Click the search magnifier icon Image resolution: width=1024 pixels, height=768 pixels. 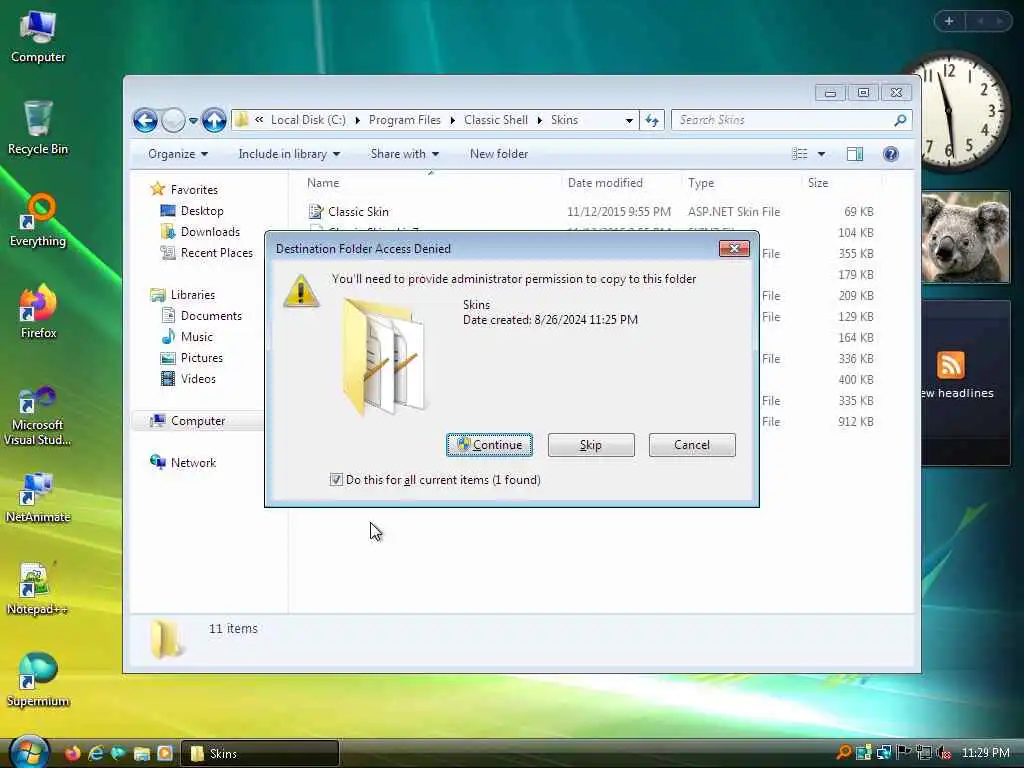pyautogui.click(x=901, y=120)
